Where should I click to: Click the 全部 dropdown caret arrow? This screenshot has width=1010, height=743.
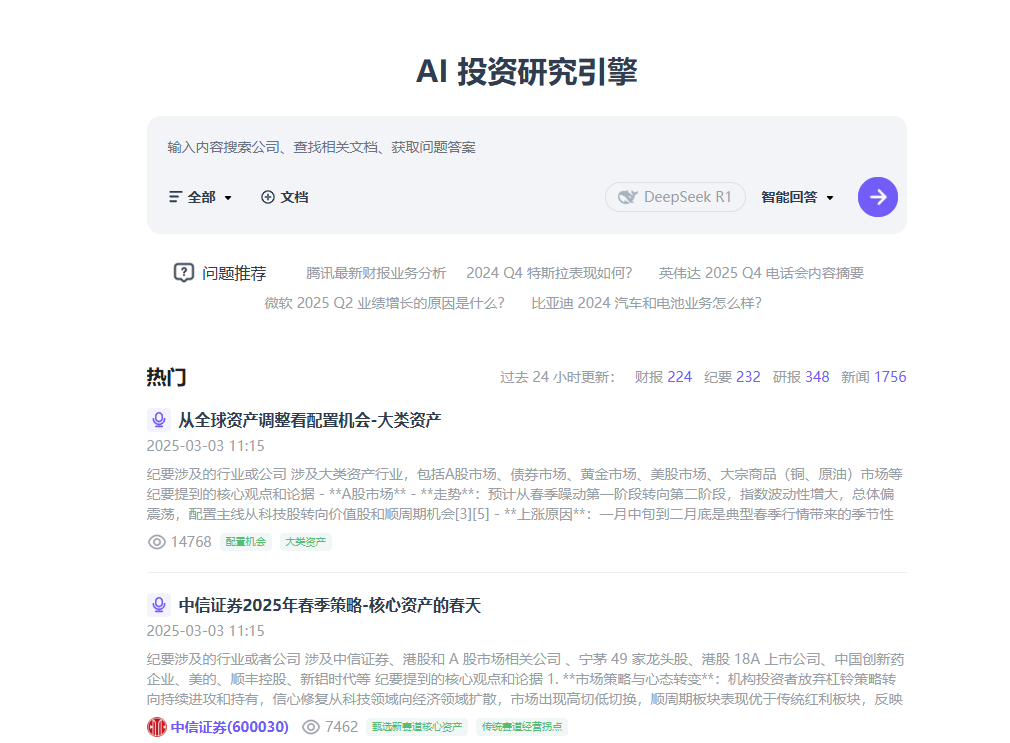228,198
